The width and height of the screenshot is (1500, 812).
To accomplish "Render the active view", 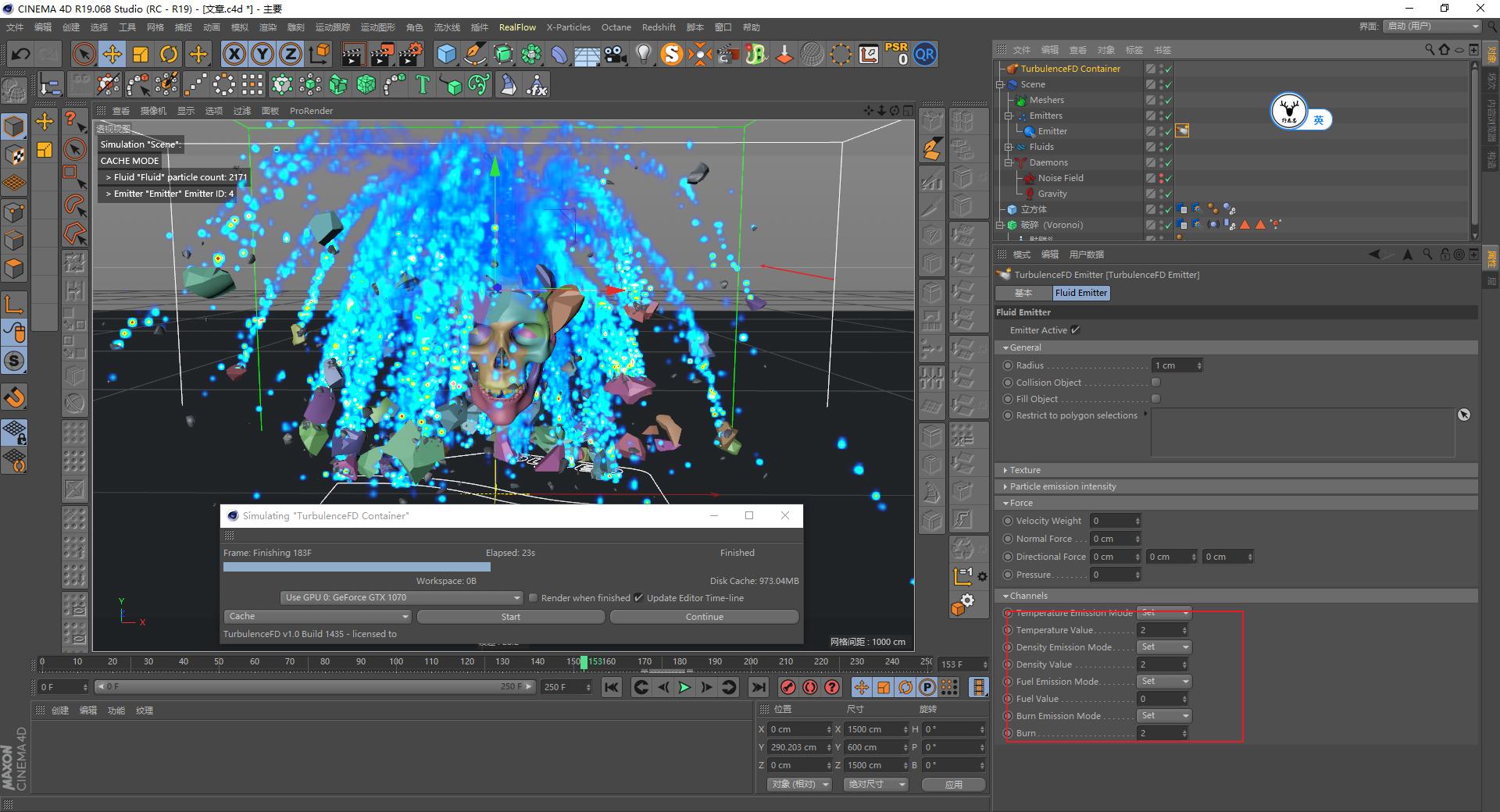I will click(353, 54).
